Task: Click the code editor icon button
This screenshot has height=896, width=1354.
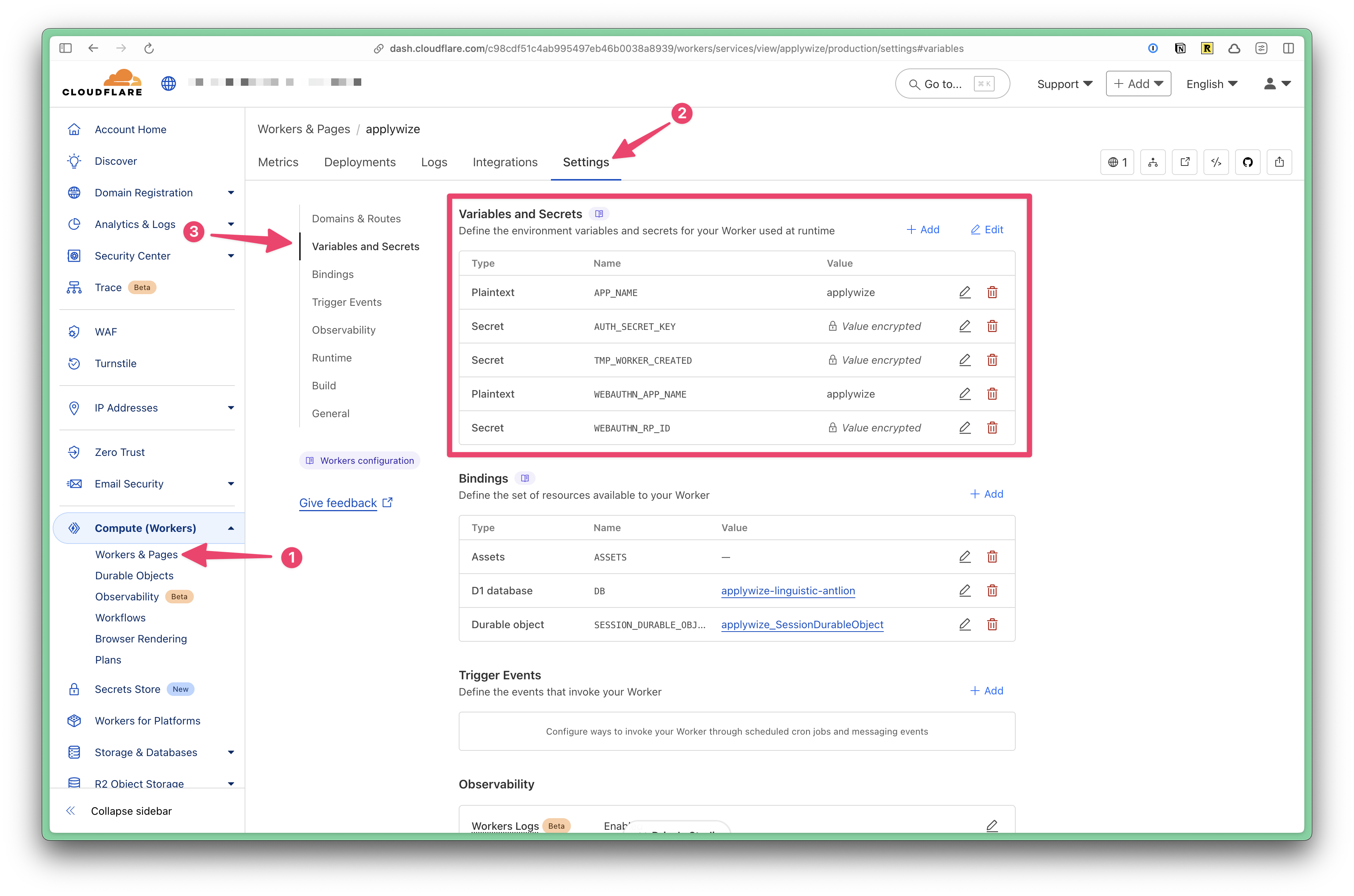Action: coord(1216,162)
